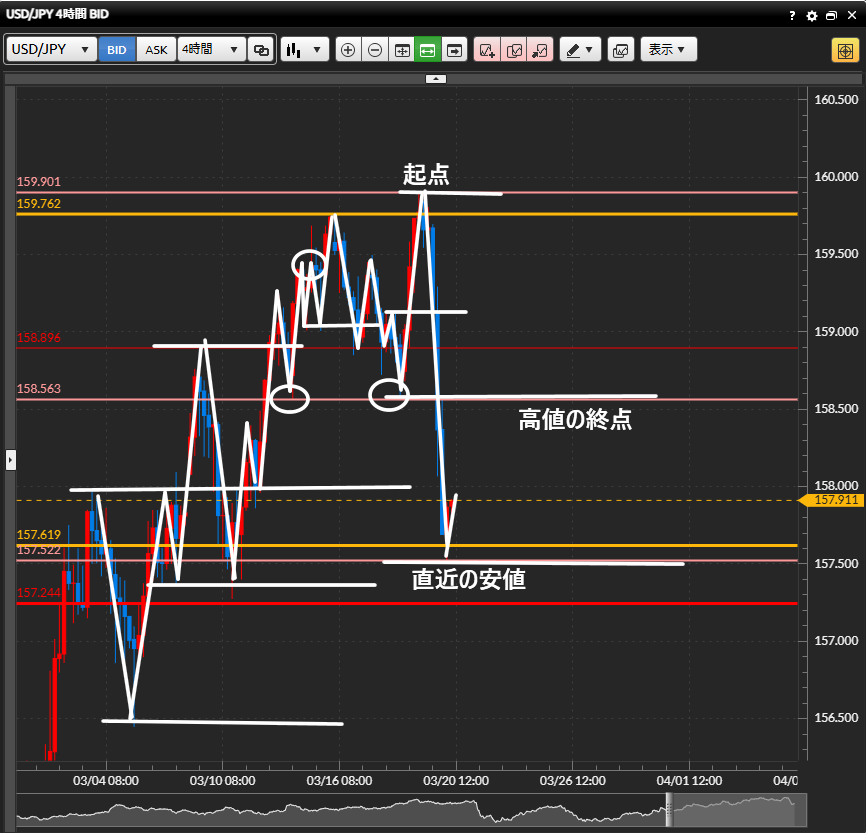866x833 pixels.
Task: Collapse the toolbar with the up arrow
Action: tap(435, 78)
